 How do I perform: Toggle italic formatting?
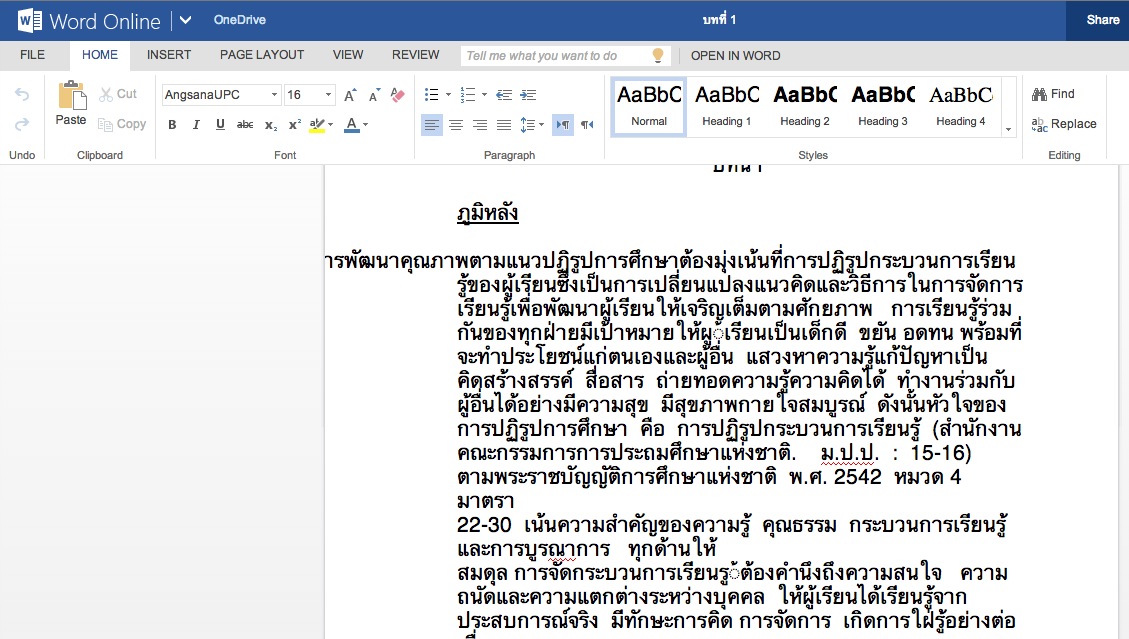point(196,125)
